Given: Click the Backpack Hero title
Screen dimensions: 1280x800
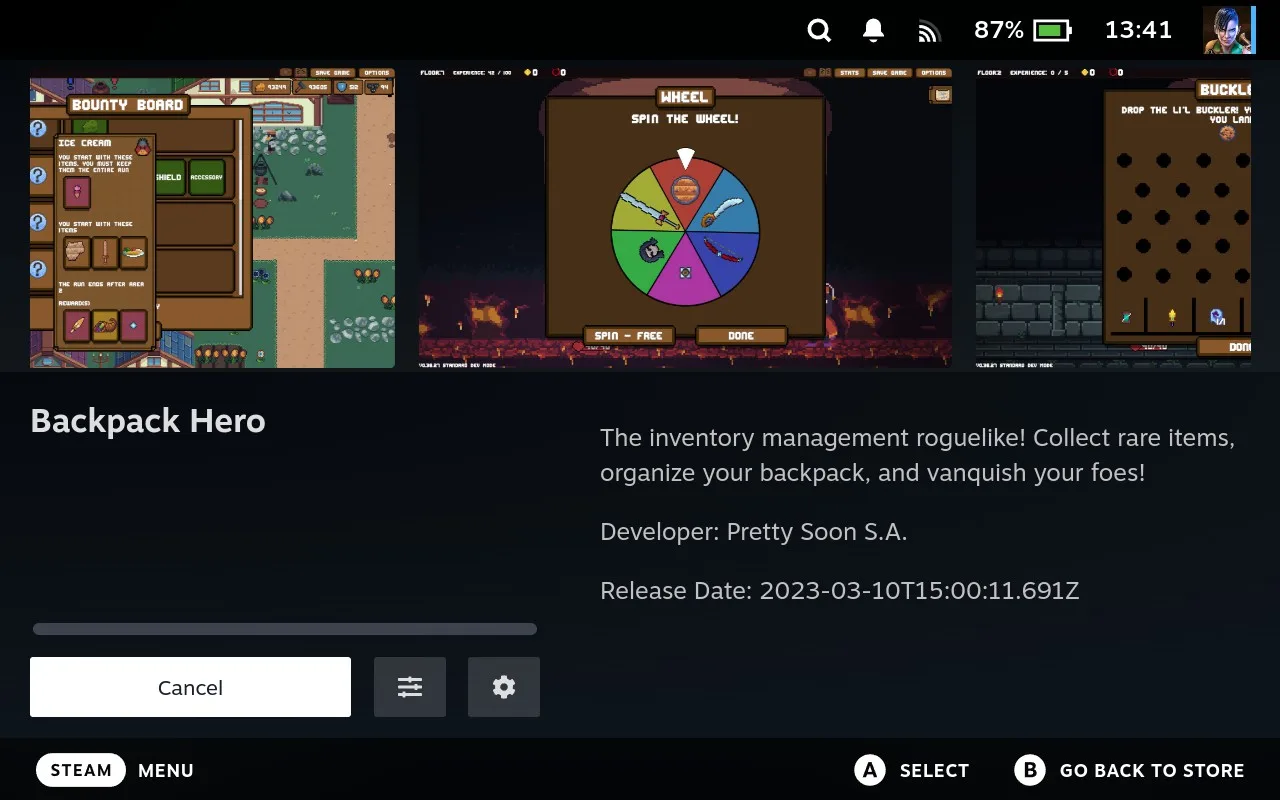Looking at the screenshot, I should click(x=148, y=421).
